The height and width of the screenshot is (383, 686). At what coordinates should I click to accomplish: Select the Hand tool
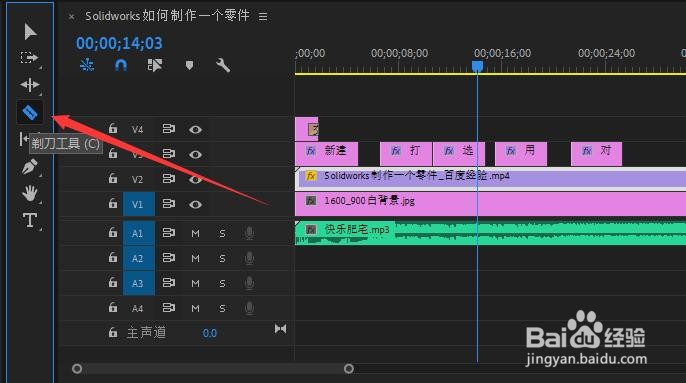click(30, 193)
